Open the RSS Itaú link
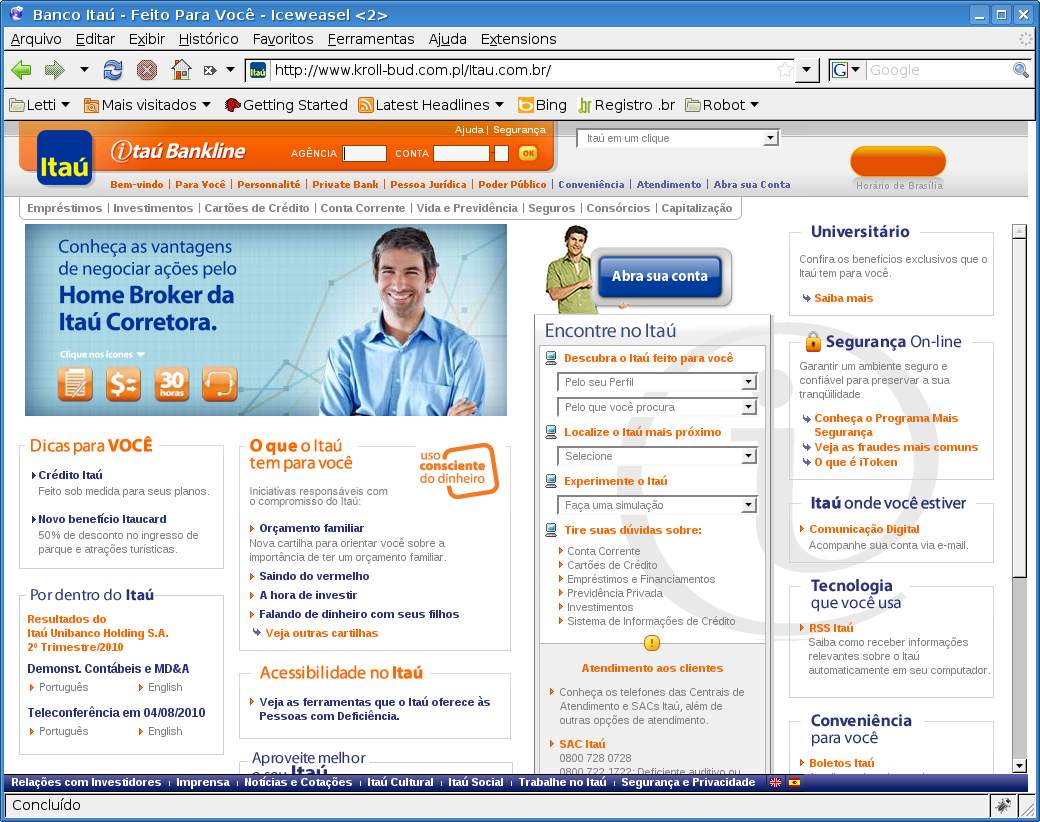 (831, 628)
